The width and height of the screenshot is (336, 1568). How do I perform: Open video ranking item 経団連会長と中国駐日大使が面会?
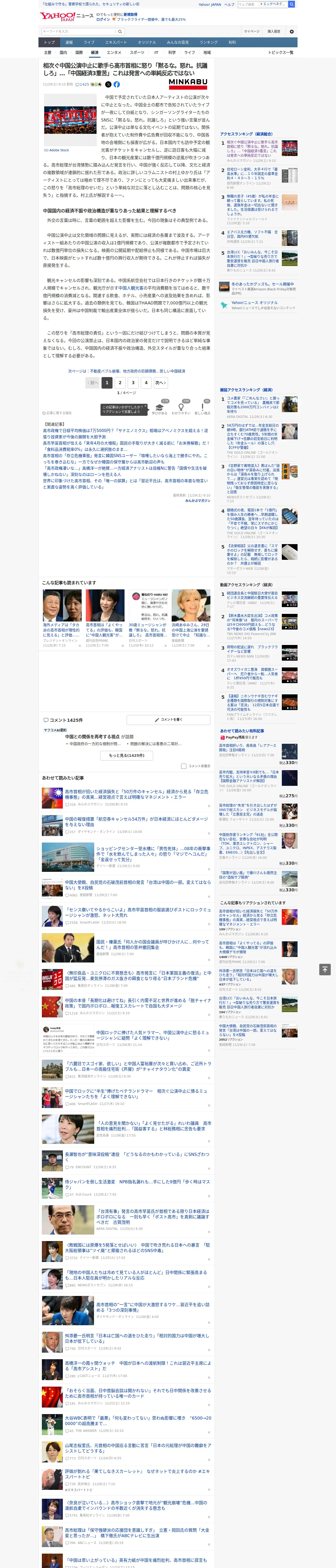point(253,595)
